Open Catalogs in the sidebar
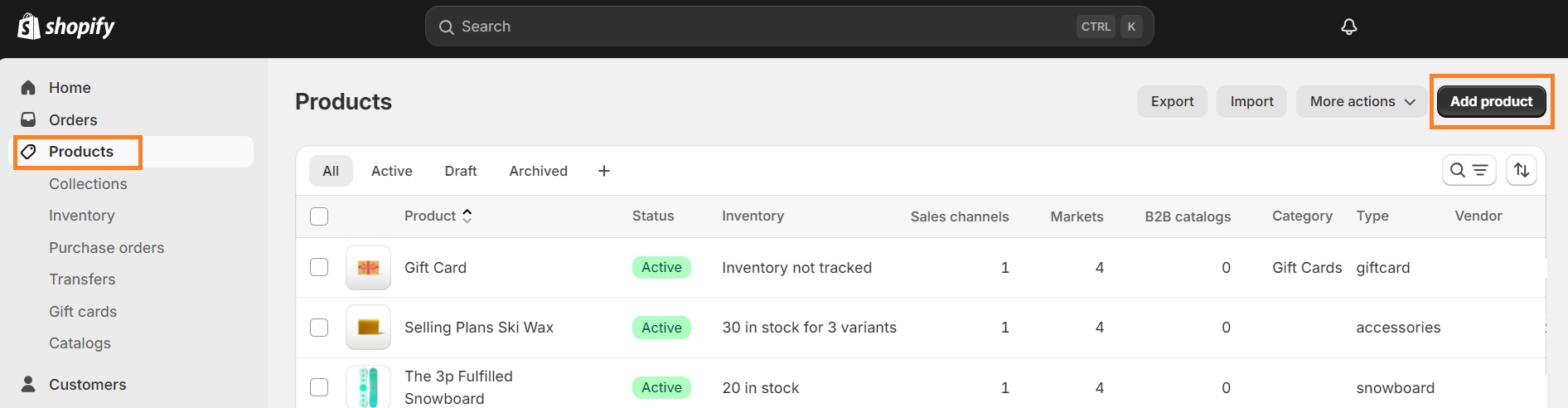Viewport: 1568px width, 408px height. (80, 343)
